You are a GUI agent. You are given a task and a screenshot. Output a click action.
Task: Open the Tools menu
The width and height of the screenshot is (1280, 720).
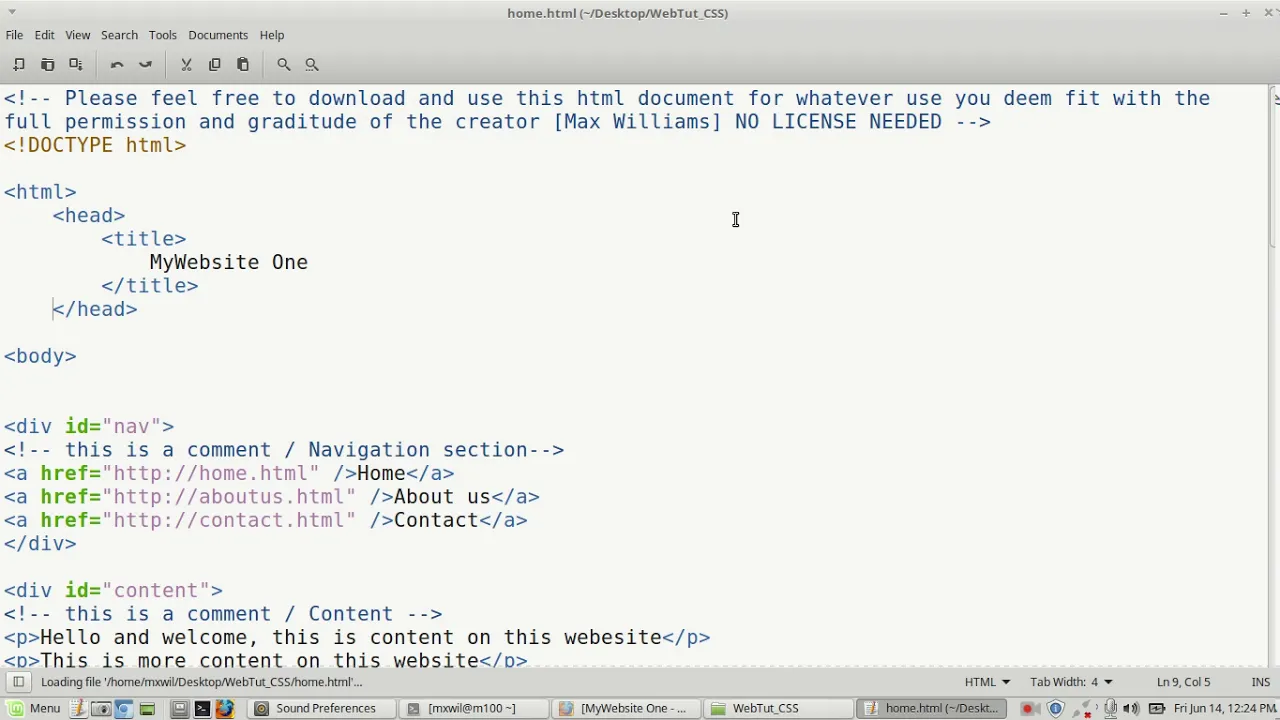pos(162,35)
